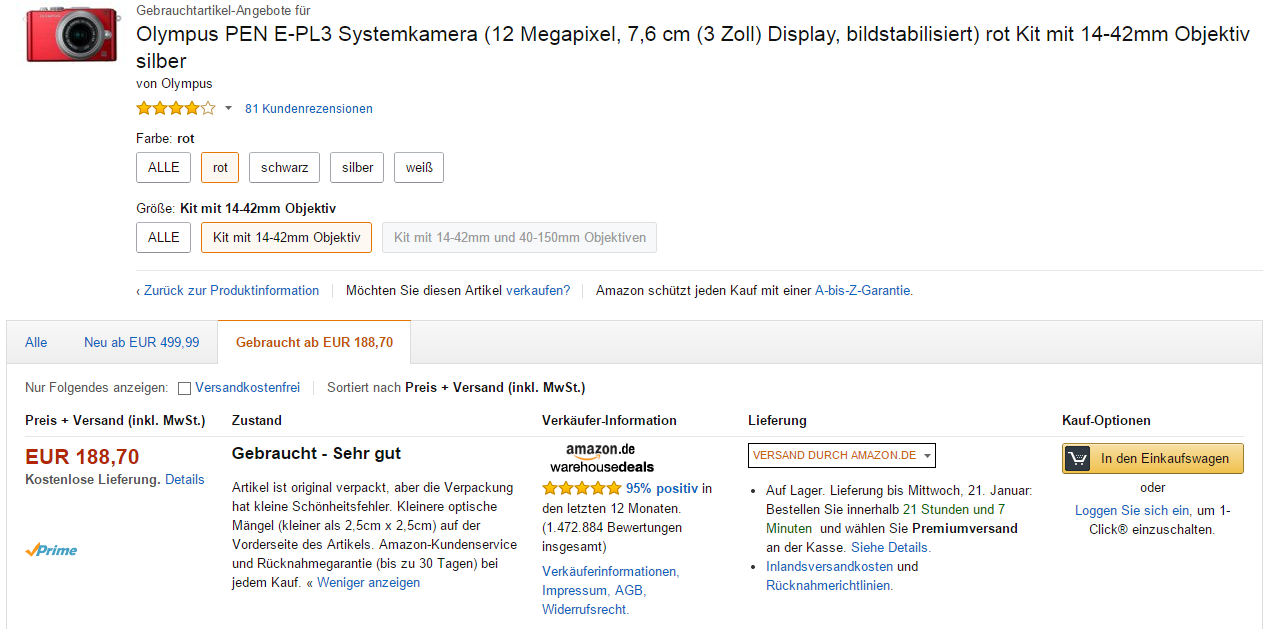The image size is (1270, 629).
Task: Open the A-bis-Z-Garantie link
Action: [x=864, y=291]
